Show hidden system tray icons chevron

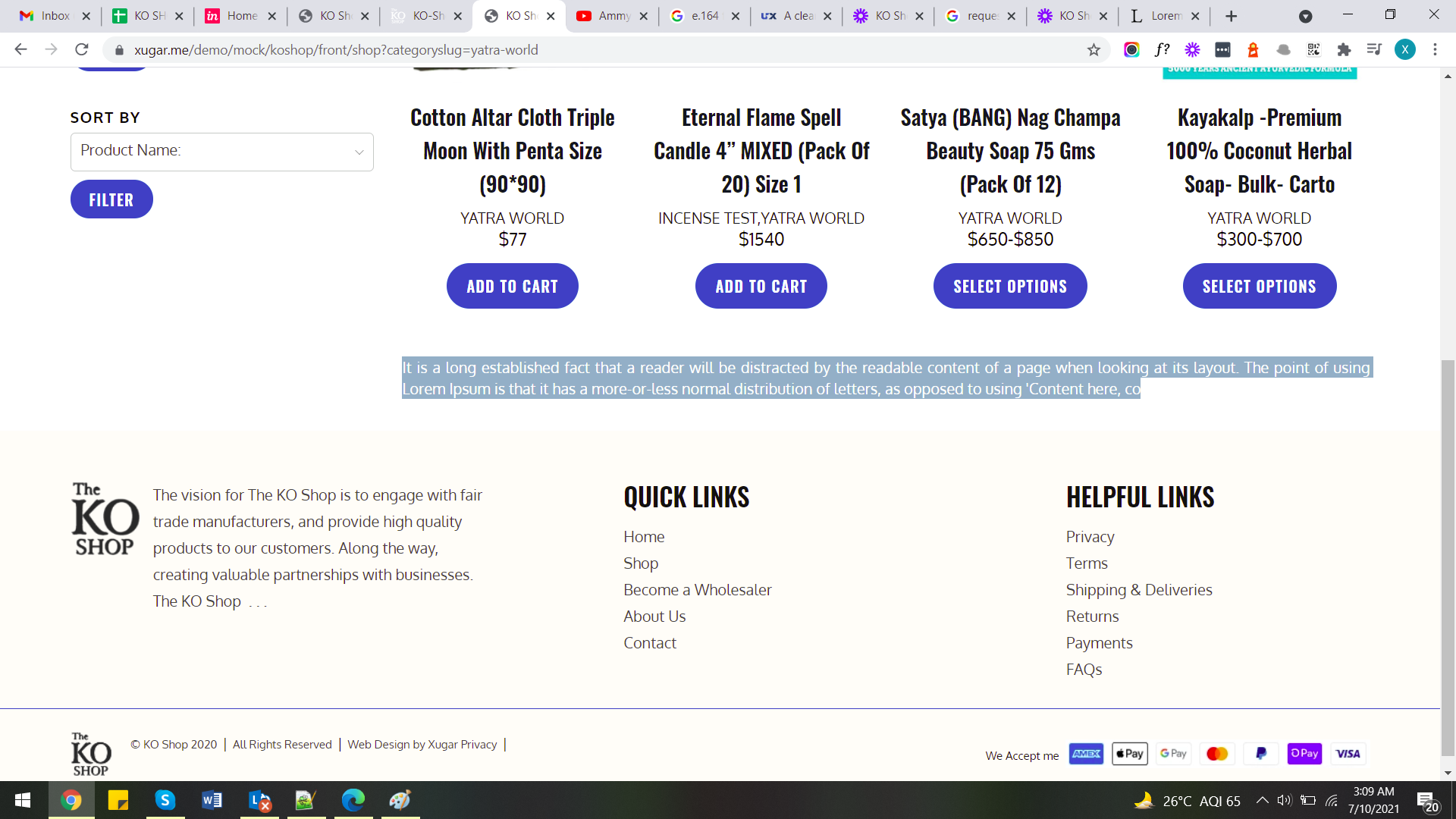click(x=1262, y=801)
